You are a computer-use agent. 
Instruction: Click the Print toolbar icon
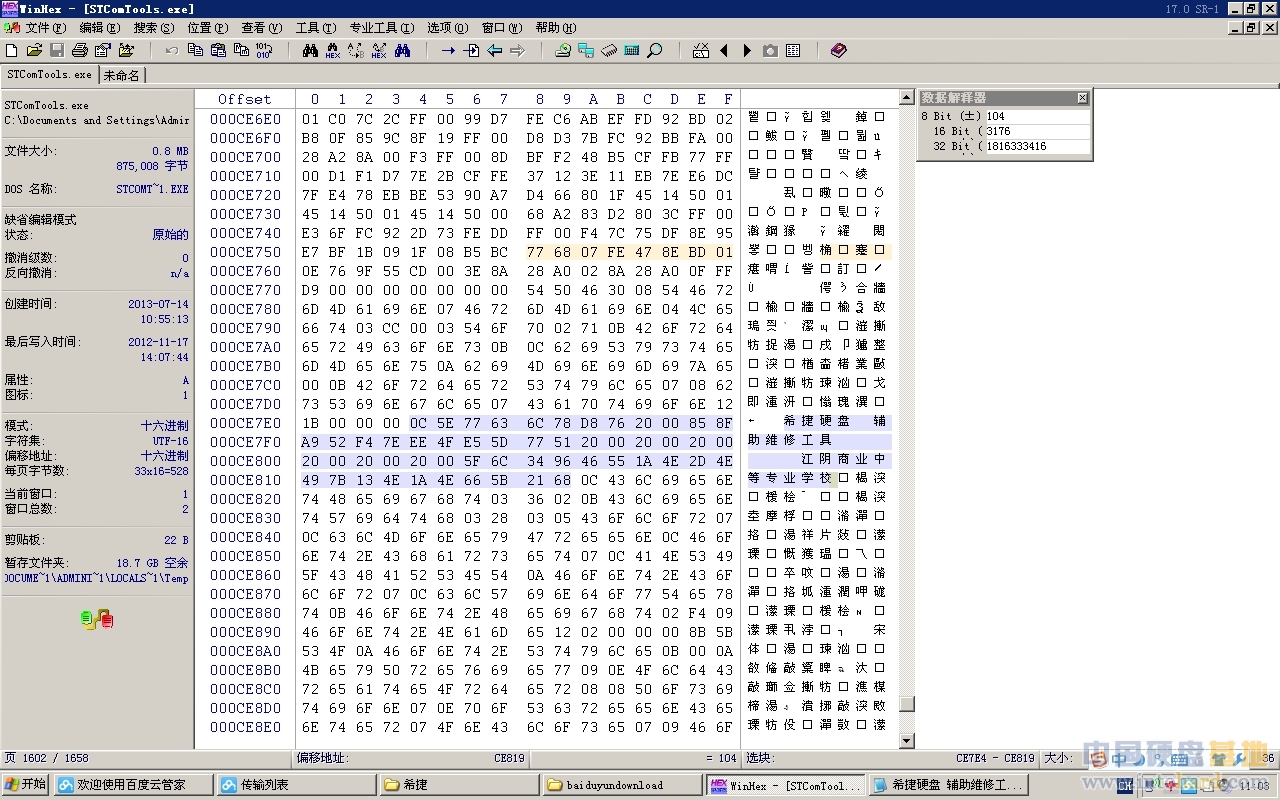click(x=80, y=50)
